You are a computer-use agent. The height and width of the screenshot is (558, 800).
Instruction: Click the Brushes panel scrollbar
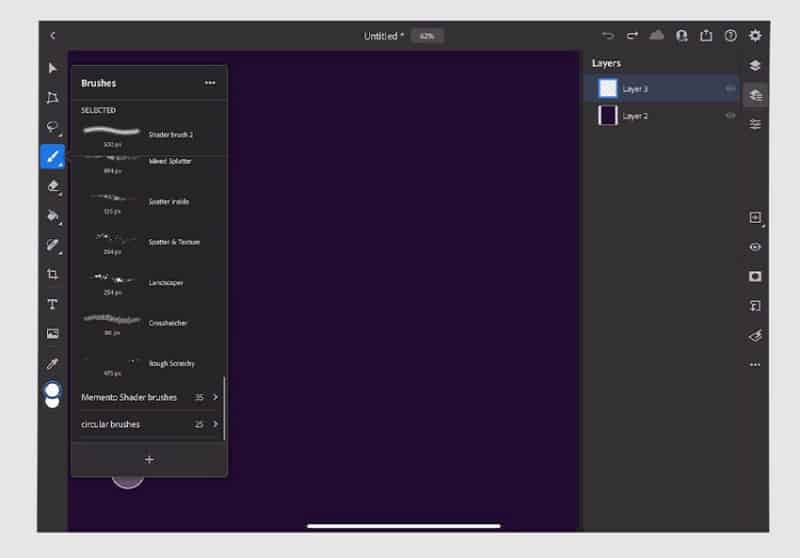224,408
